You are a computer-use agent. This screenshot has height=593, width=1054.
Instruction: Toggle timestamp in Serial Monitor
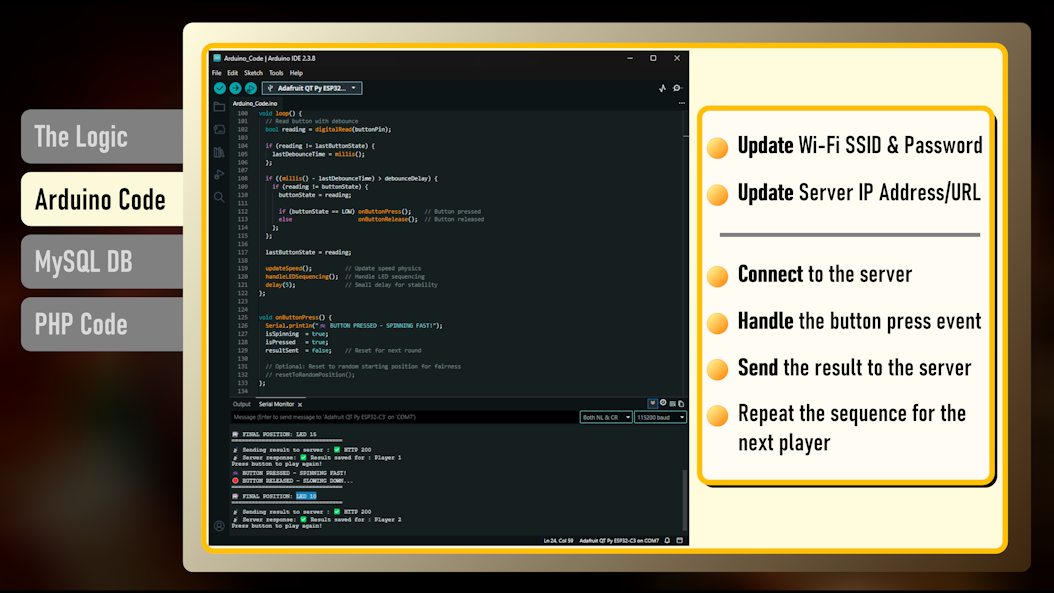click(x=663, y=403)
